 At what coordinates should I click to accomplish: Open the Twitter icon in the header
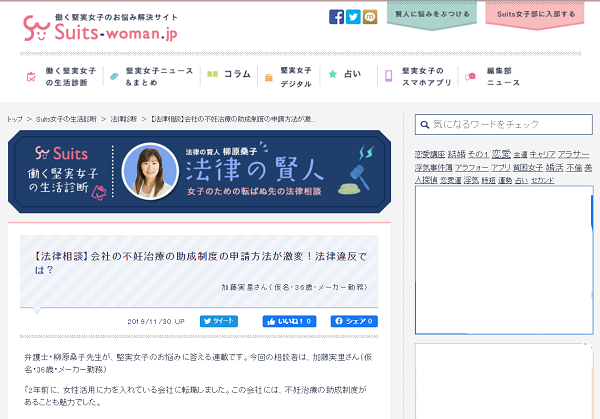click(x=353, y=17)
